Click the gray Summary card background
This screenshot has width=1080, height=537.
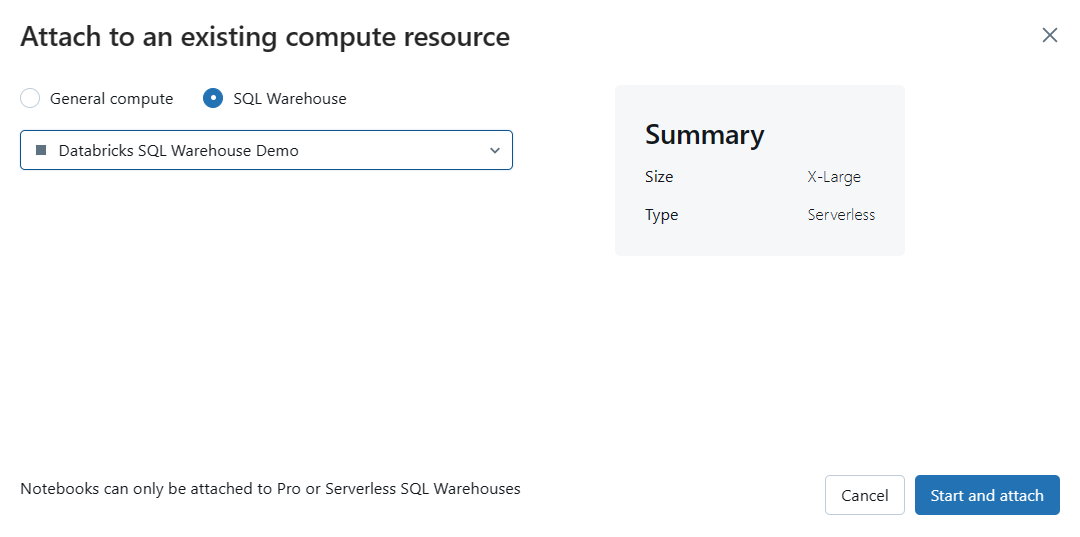760,238
